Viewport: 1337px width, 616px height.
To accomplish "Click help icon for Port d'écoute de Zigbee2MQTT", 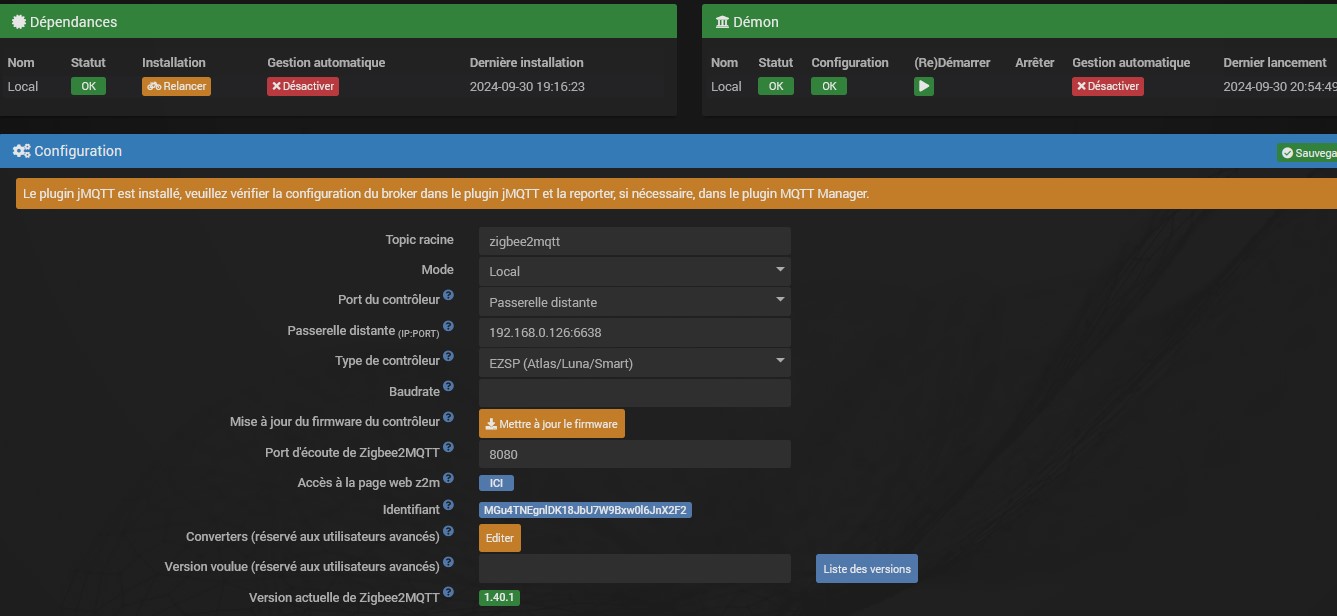I will (x=448, y=448).
